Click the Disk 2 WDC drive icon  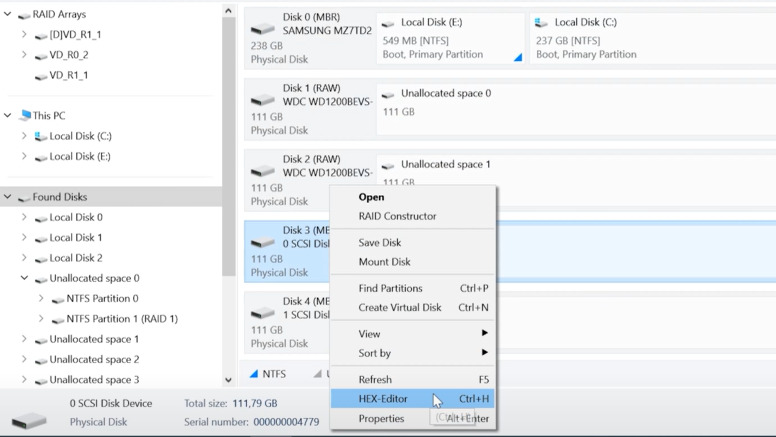click(263, 171)
